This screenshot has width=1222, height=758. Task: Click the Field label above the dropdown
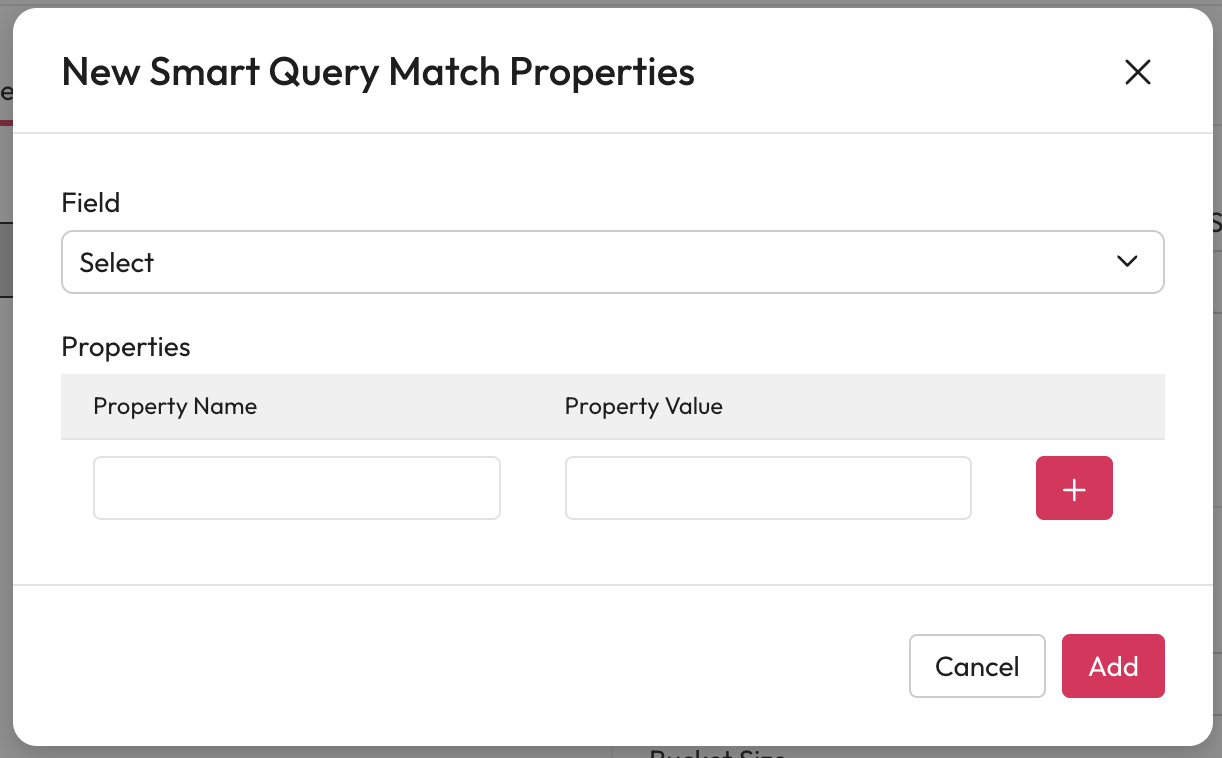pyautogui.click(x=91, y=203)
